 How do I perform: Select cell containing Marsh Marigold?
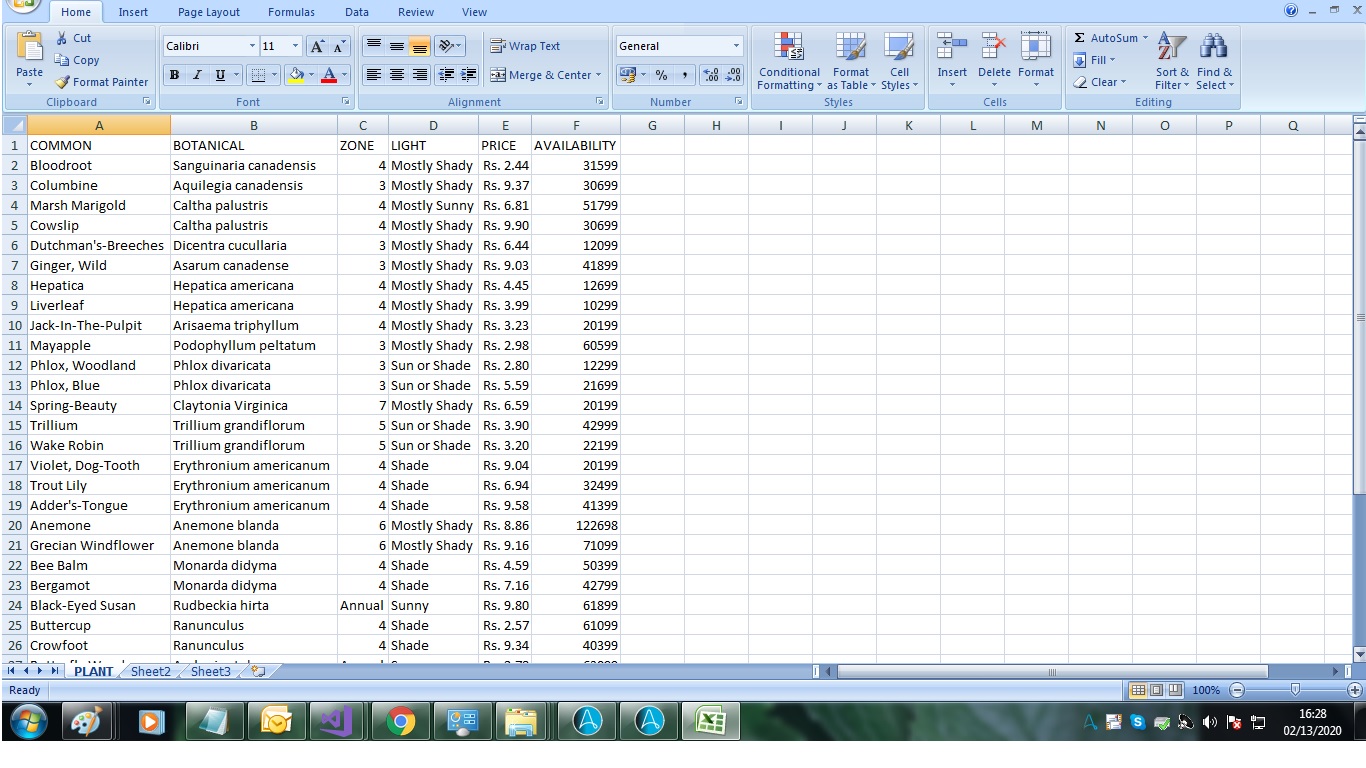click(98, 205)
